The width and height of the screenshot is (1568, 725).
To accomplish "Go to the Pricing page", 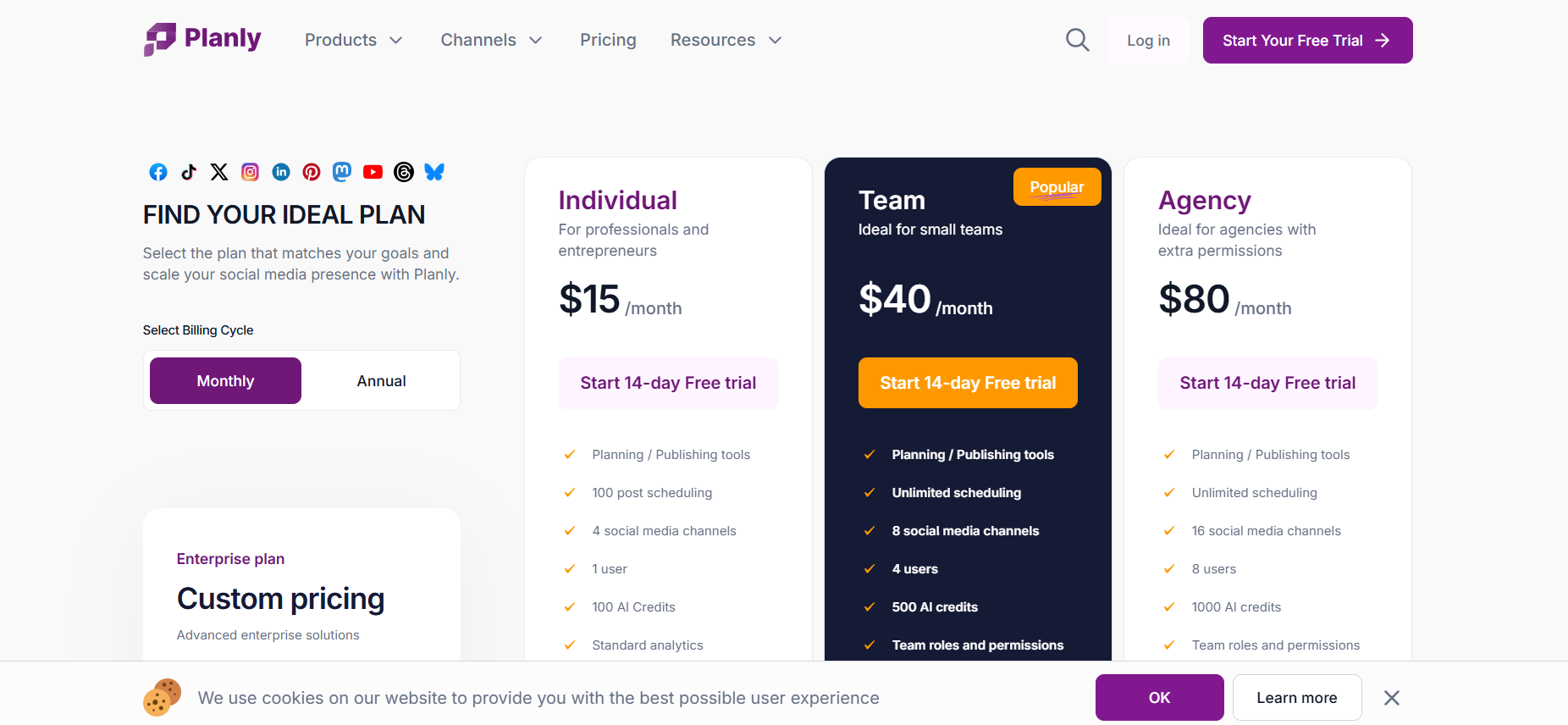I will (x=608, y=40).
